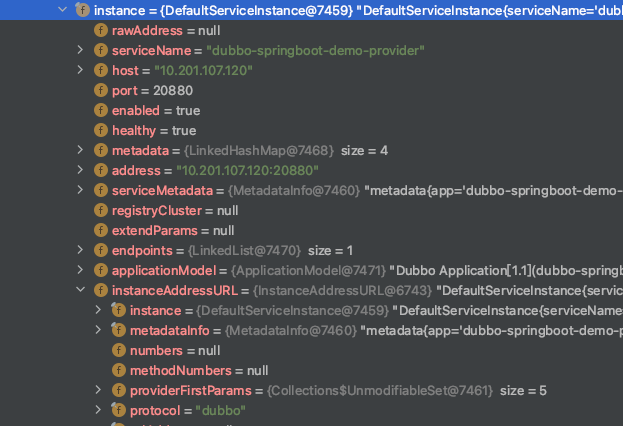Select address value "10.201.107.120:20880"
Image resolution: width=623 pixels, height=426 pixels.
[x=248, y=170]
